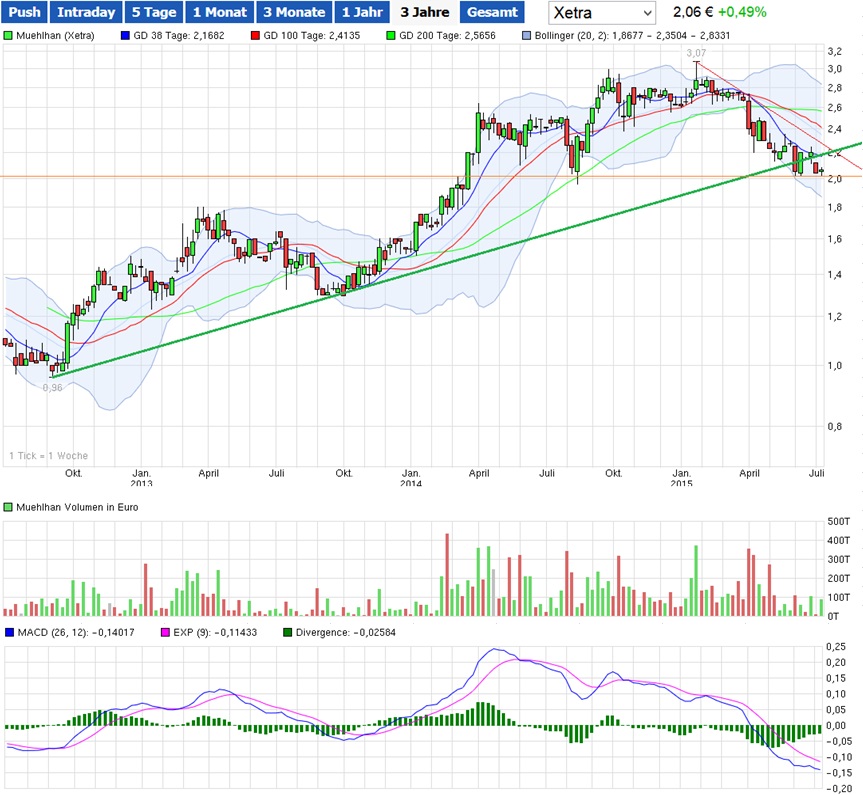Switch chart to 3 Monate
The image size is (863, 795).
tap(294, 13)
